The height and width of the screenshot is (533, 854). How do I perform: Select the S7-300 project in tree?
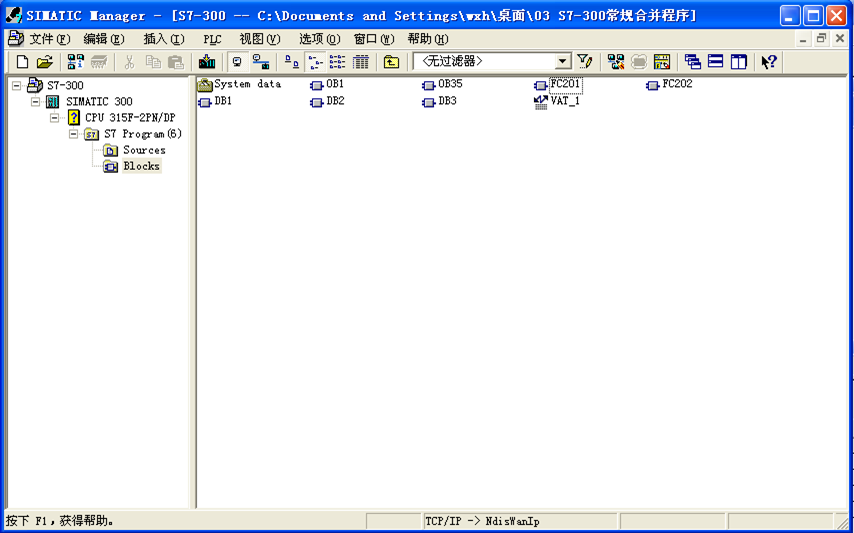(x=66, y=85)
